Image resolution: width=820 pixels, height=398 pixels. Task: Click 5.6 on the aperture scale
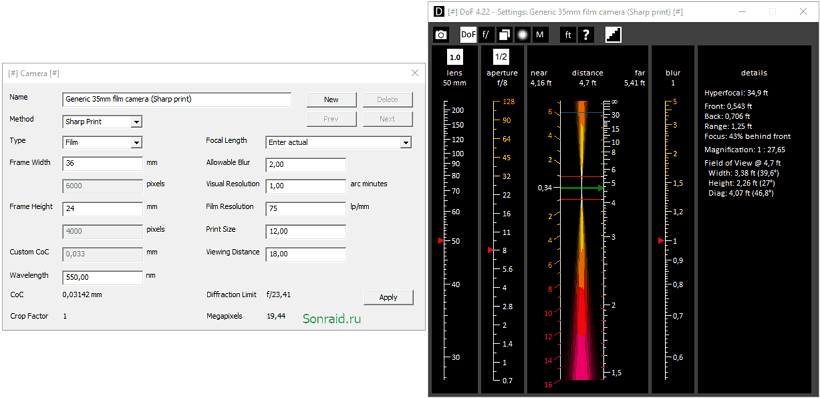[x=507, y=269]
